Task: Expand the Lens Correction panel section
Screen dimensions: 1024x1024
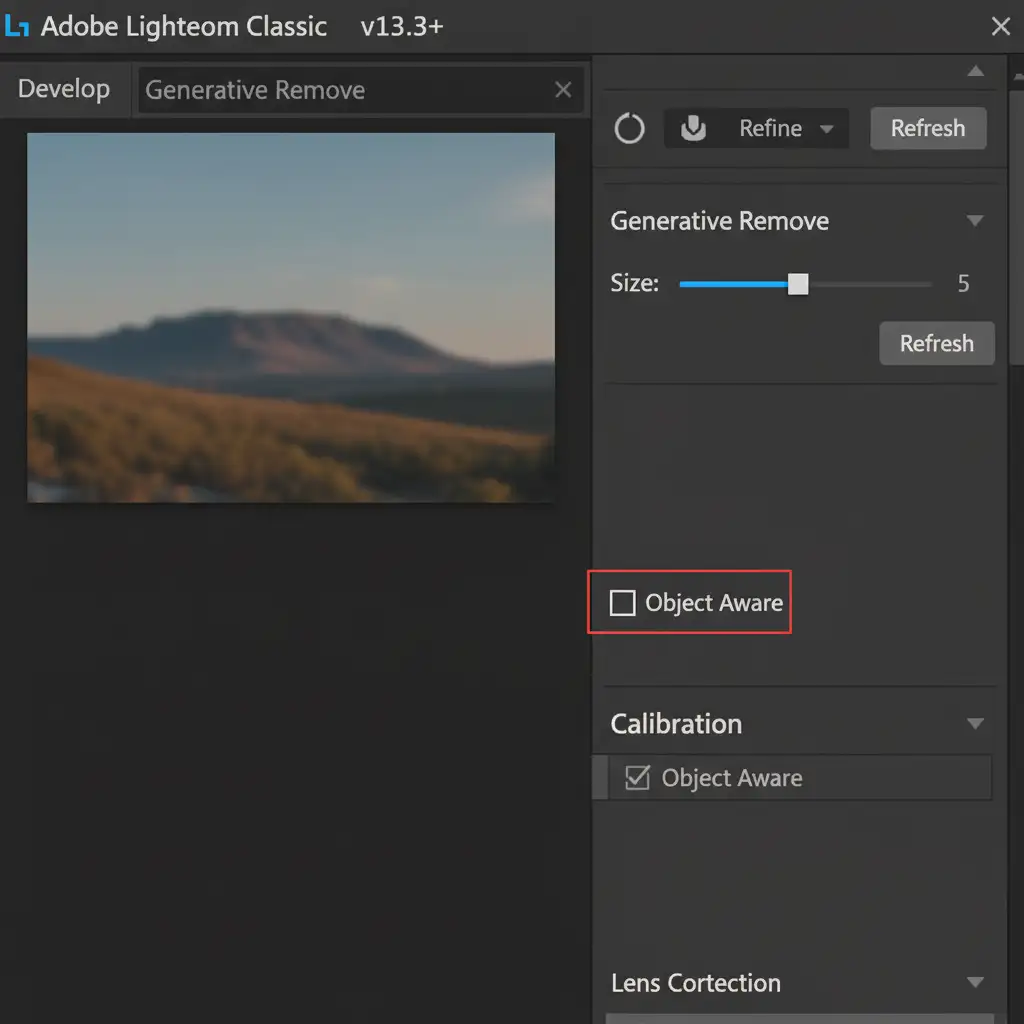Action: [x=975, y=983]
